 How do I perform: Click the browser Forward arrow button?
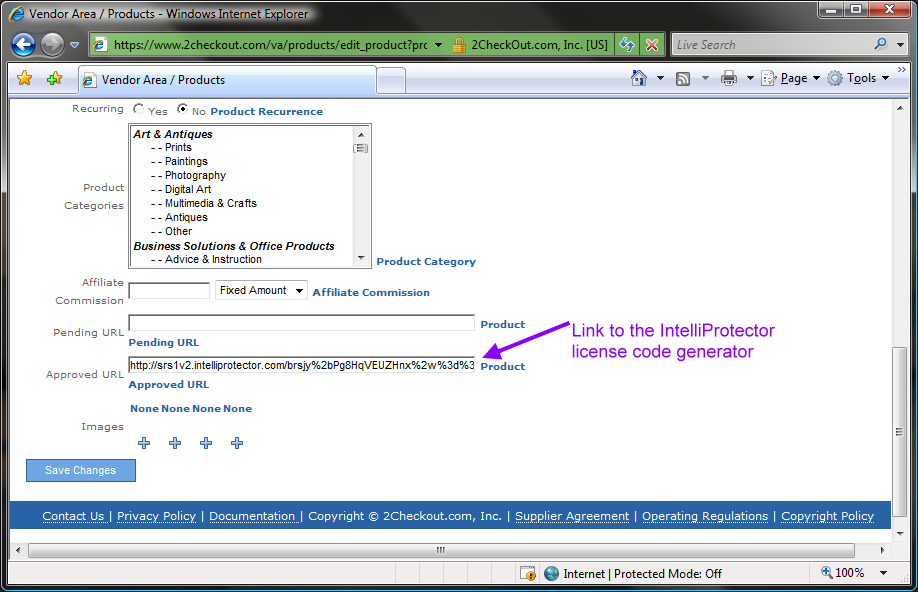52,45
